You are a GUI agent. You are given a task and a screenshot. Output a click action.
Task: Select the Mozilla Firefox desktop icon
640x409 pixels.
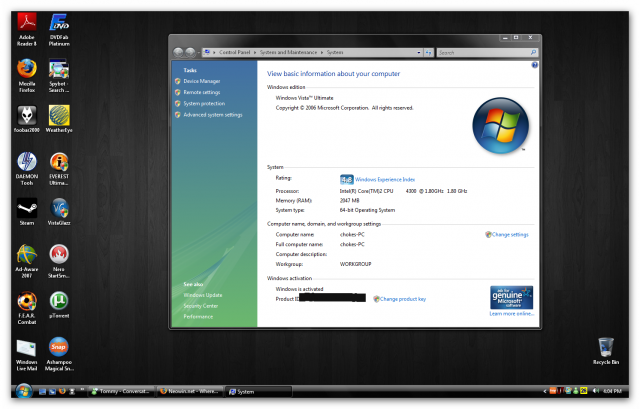pos(27,76)
